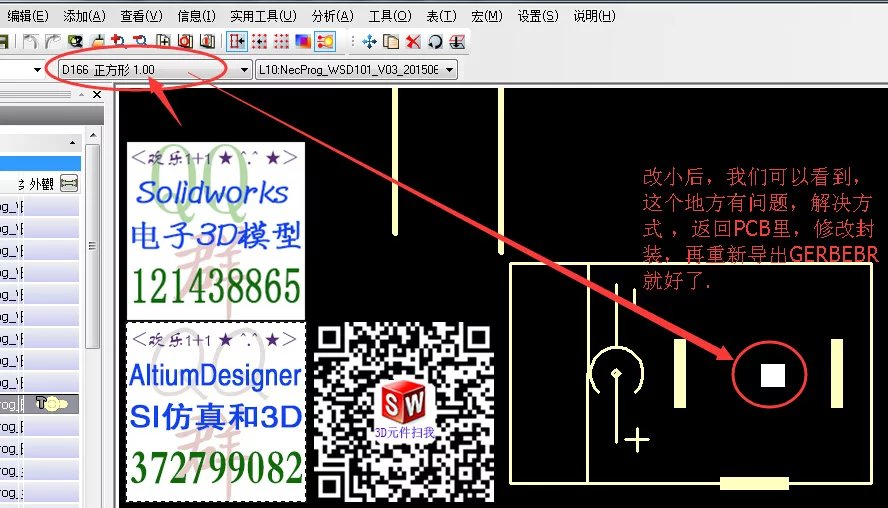Image resolution: width=888 pixels, height=508 pixels.
Task: Click the left panel pin/auto-hide arrow
Action: (x=81, y=95)
